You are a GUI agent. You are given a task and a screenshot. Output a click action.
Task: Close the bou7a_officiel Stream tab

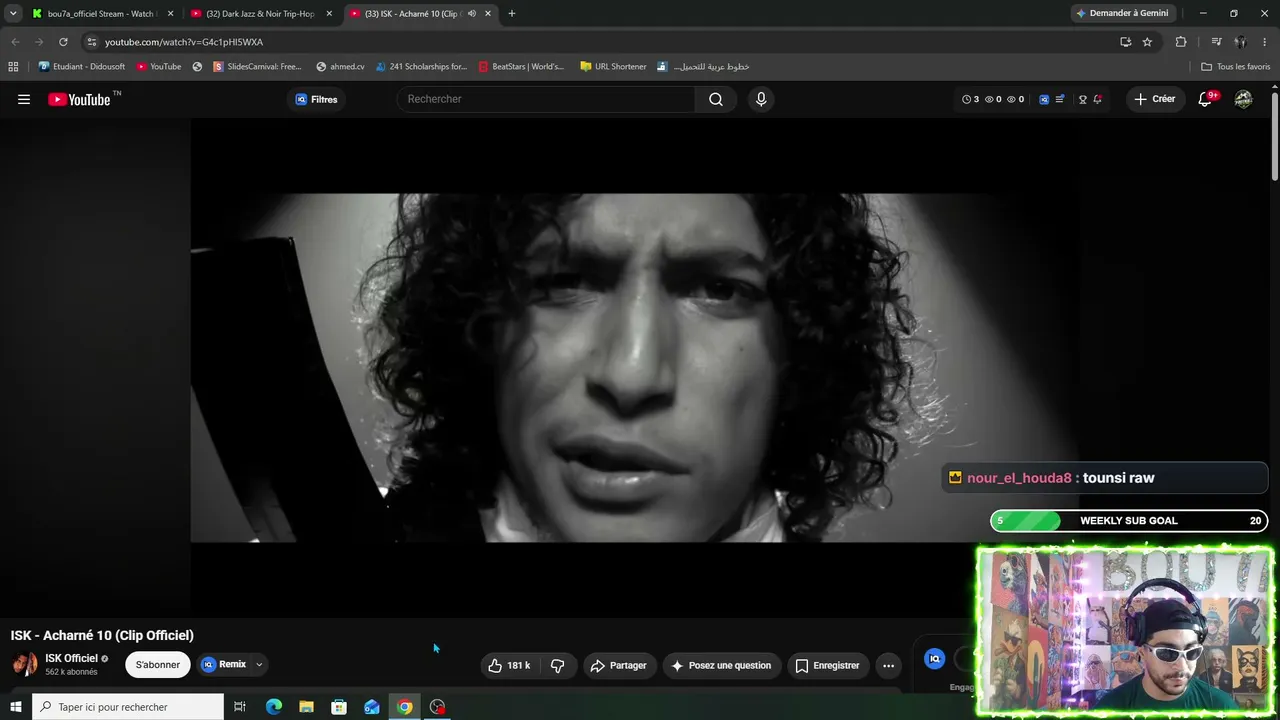pos(170,14)
